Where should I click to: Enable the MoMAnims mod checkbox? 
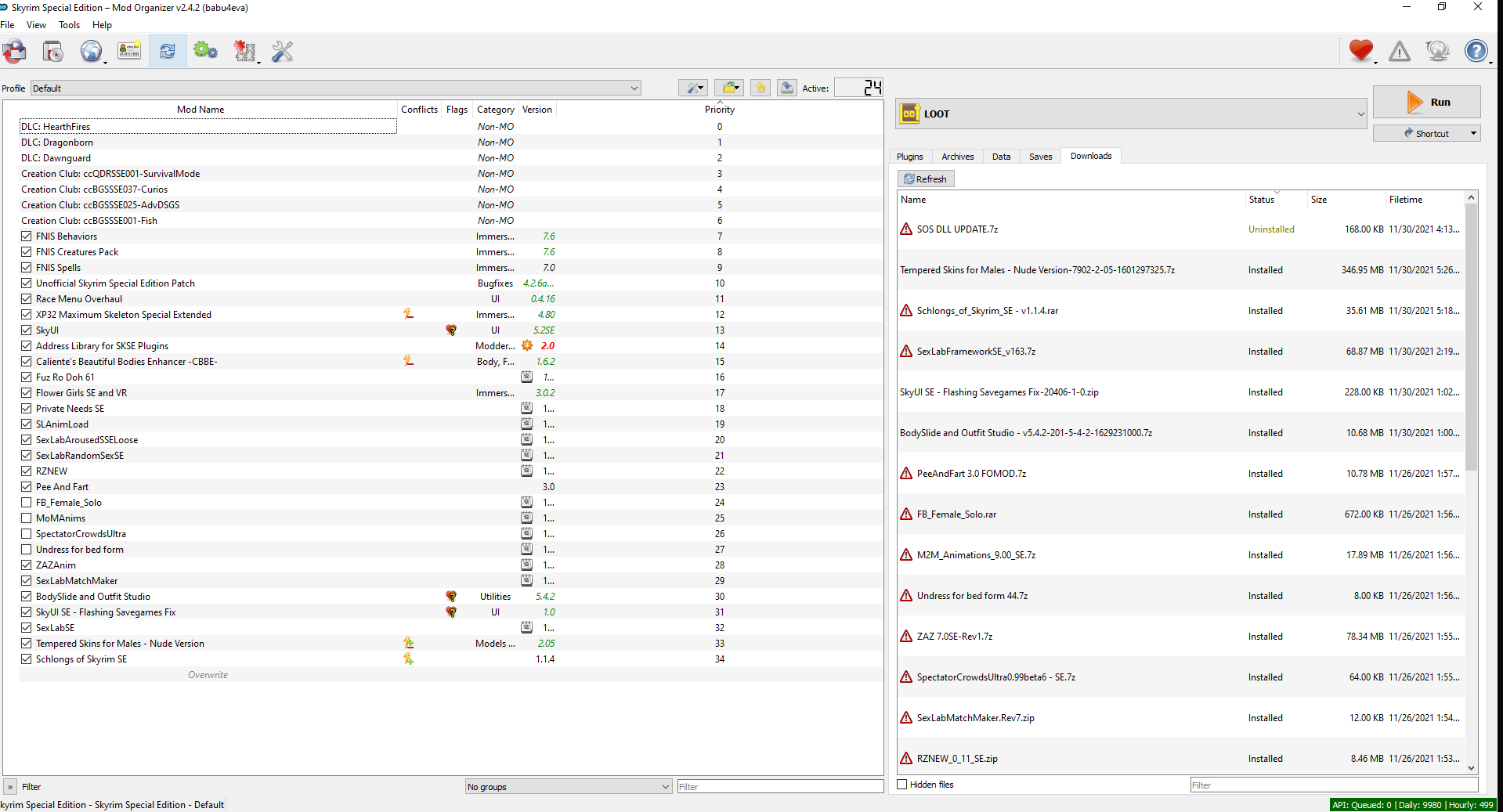[x=27, y=518]
